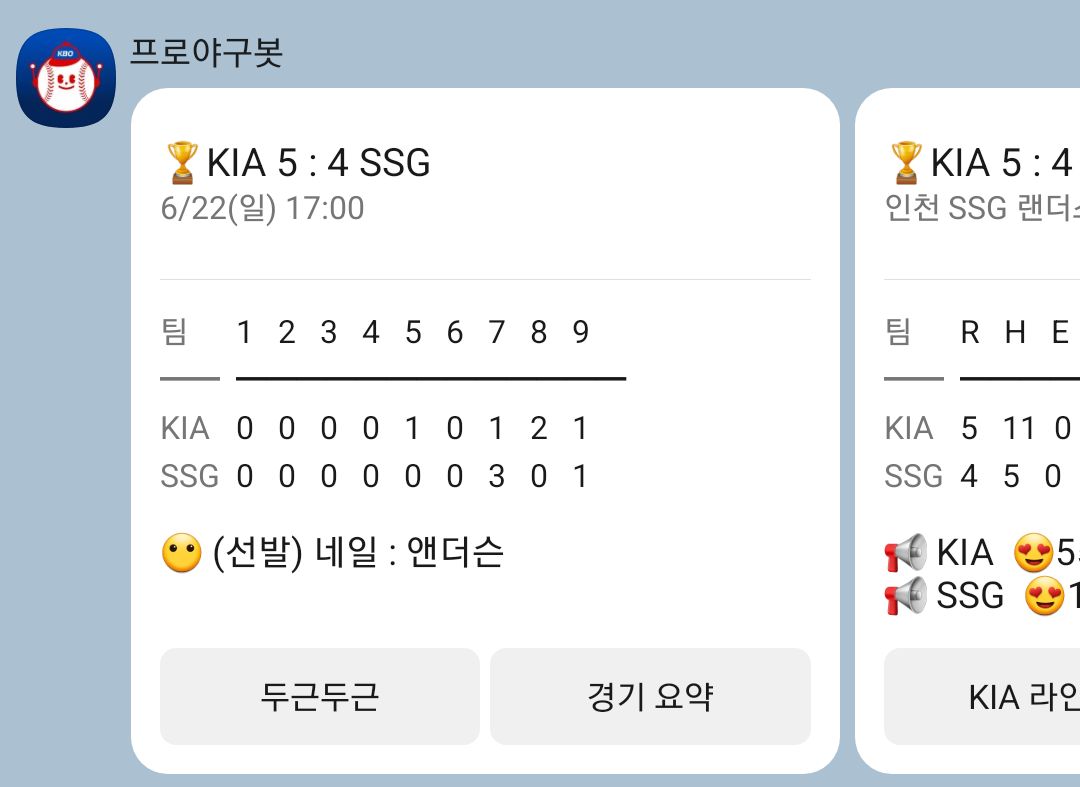
Task: Click the face emoji next to 선발
Action: (x=181, y=553)
